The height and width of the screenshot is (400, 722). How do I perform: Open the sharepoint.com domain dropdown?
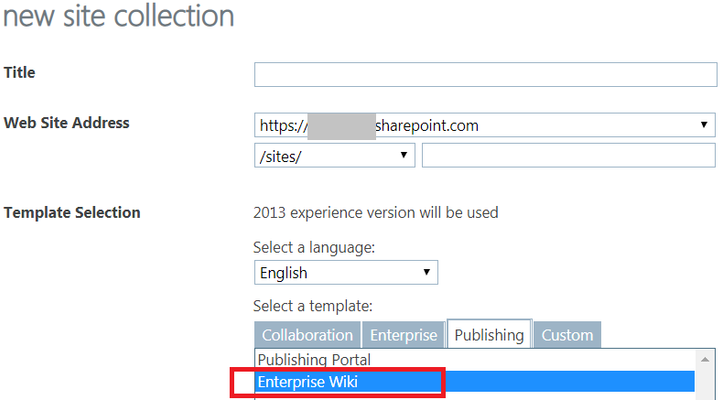click(x=484, y=125)
